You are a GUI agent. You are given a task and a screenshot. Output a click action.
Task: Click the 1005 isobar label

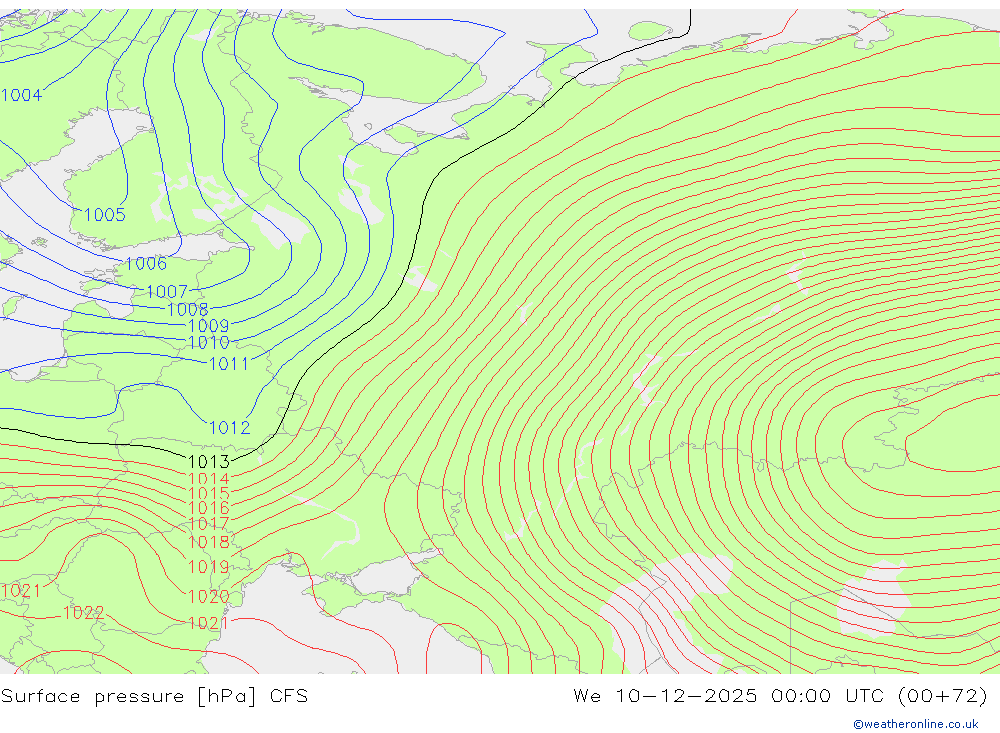coord(105,214)
